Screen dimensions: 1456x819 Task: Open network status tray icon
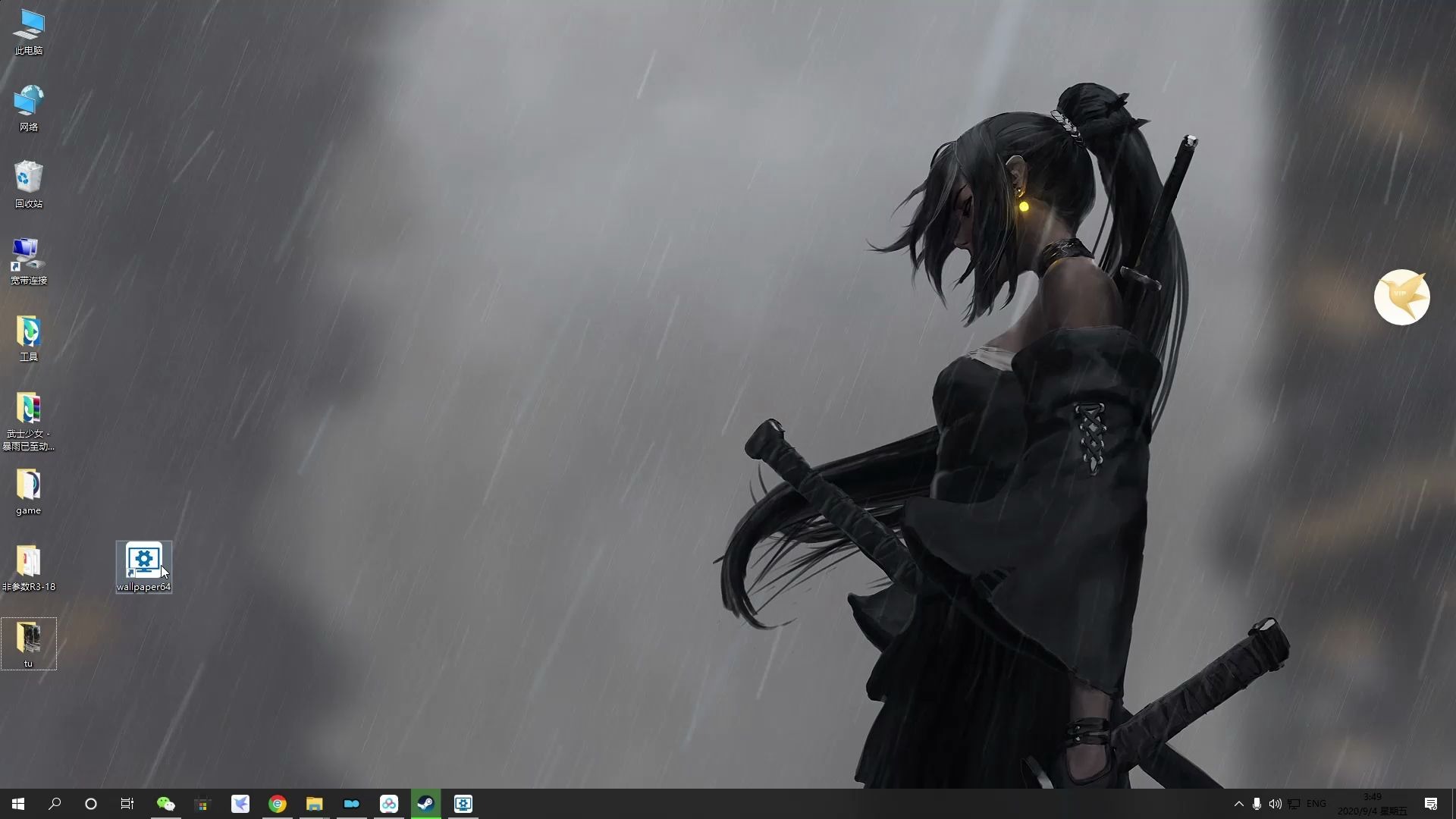point(1294,804)
